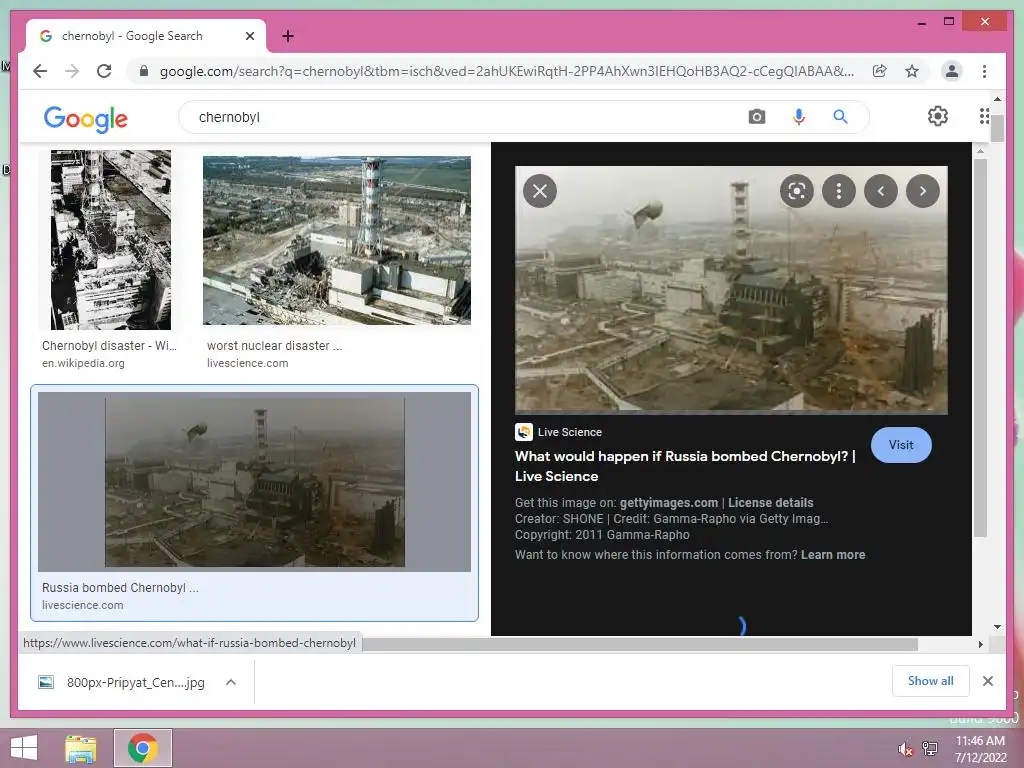Select the Russia bombed Chernobyl thumbnail
The image size is (1024, 768).
(x=254, y=482)
